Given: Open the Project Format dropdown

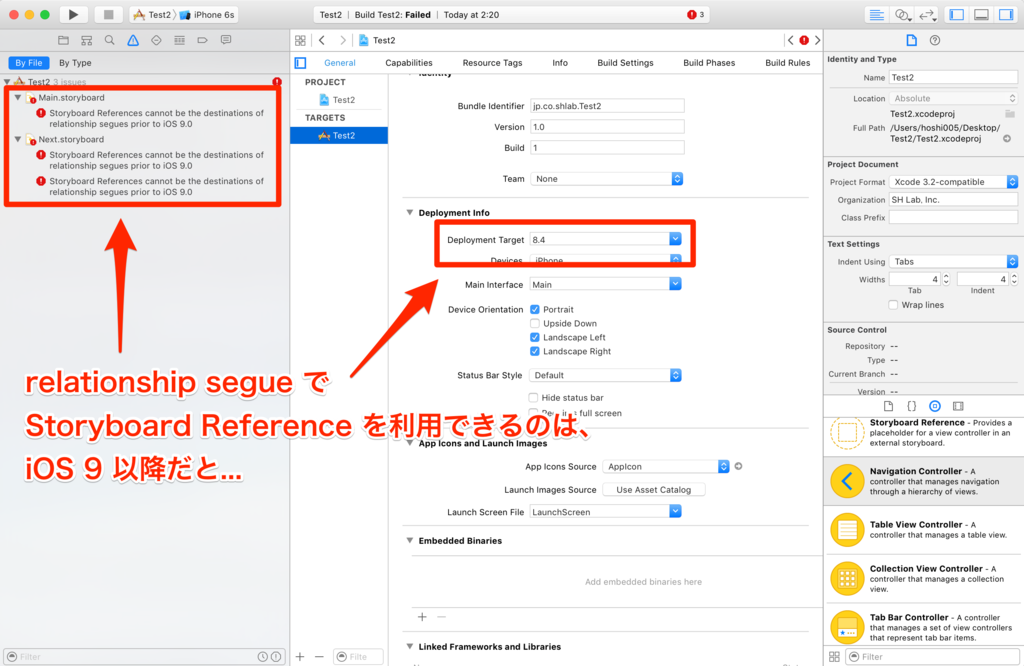Looking at the screenshot, I should tap(953, 182).
